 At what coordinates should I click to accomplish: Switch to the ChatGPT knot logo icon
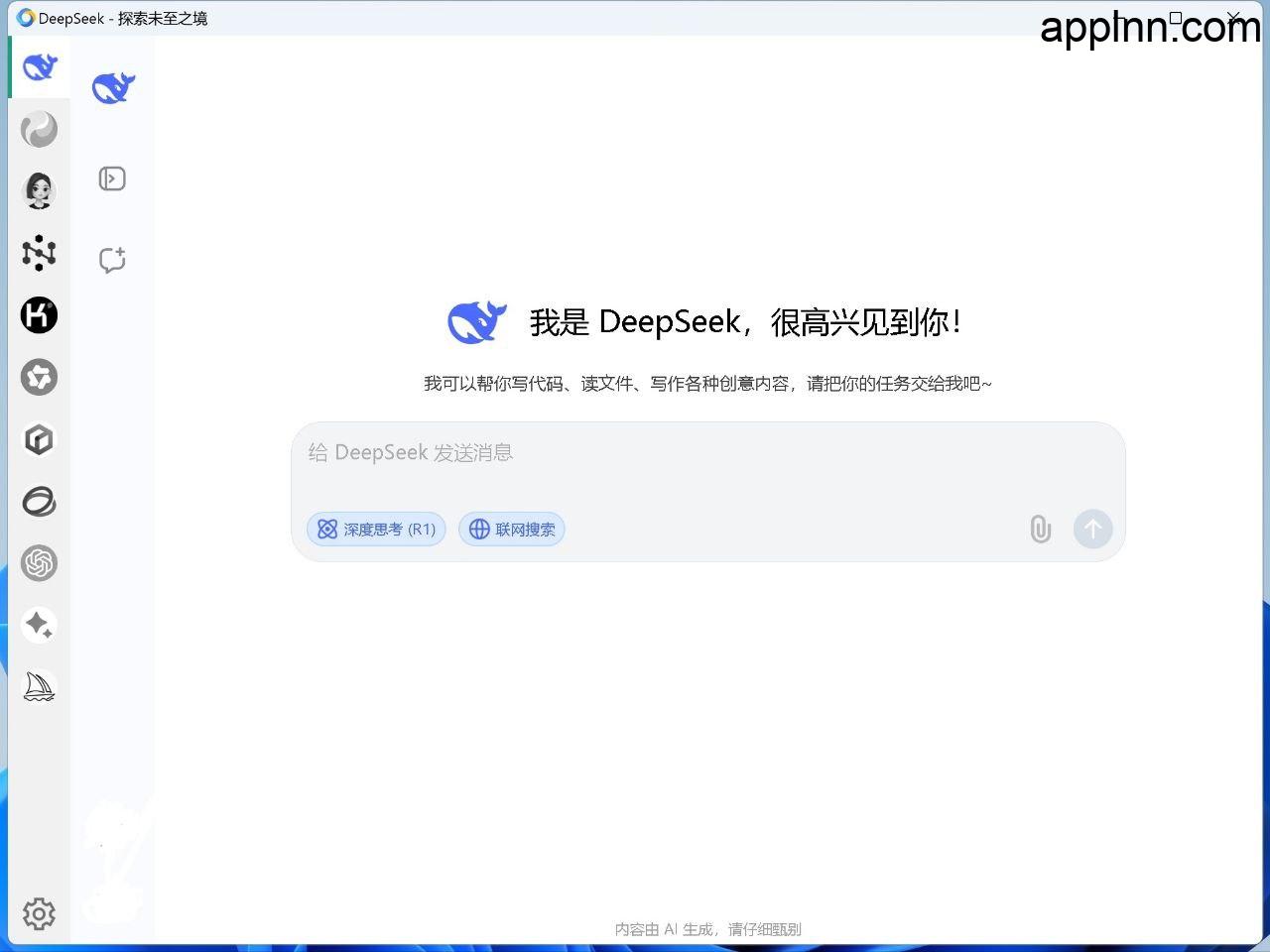pos(40,563)
